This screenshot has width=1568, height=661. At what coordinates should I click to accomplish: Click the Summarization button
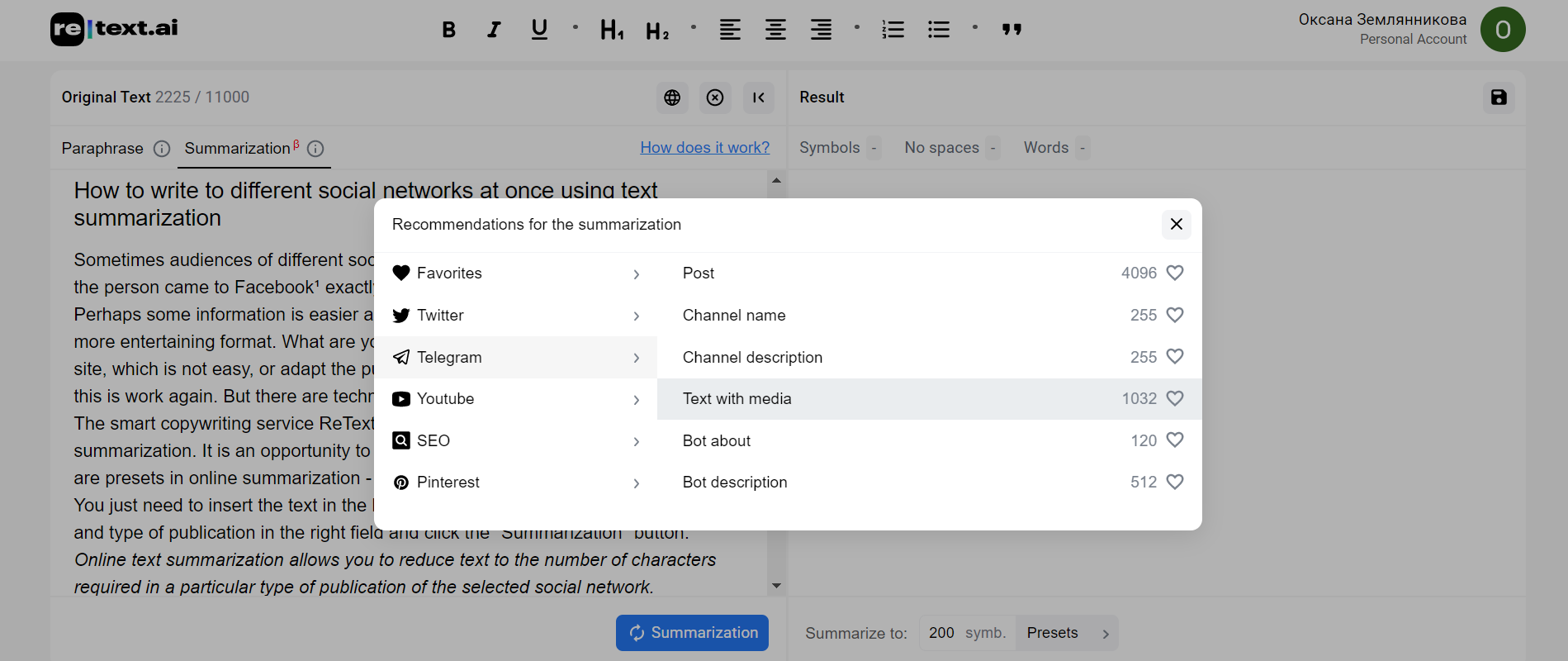[692, 633]
